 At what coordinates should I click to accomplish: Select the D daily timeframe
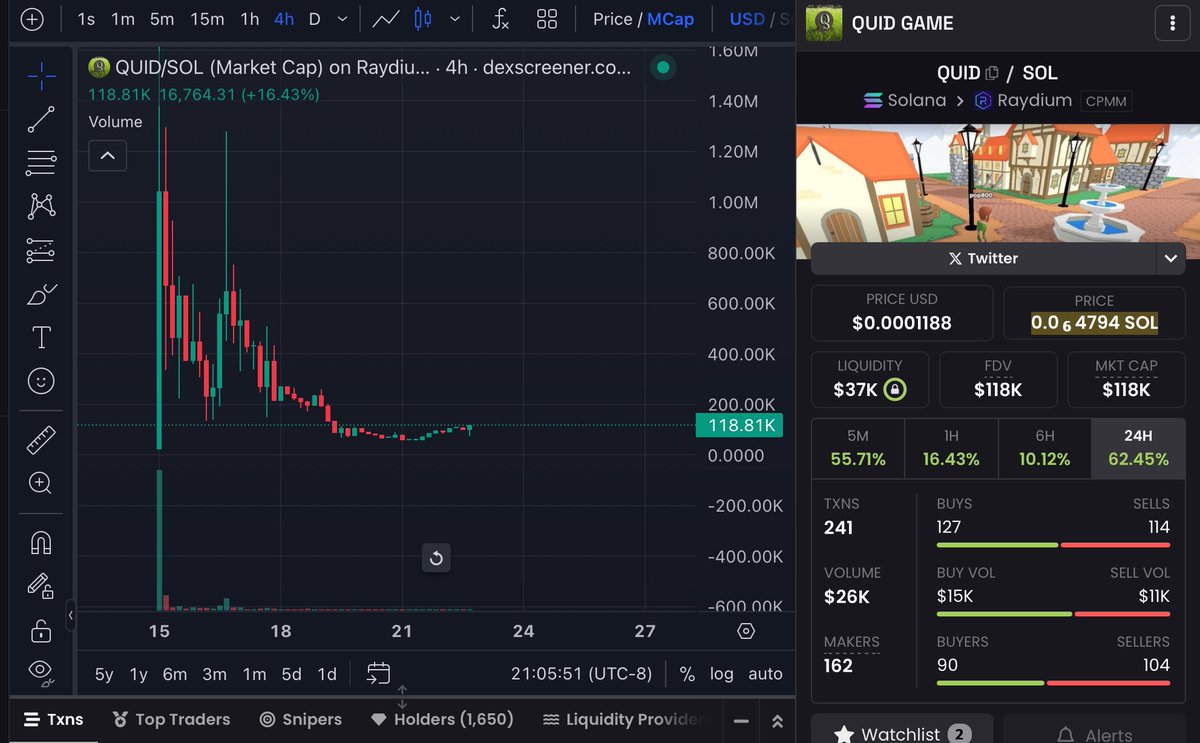pyautogui.click(x=315, y=19)
